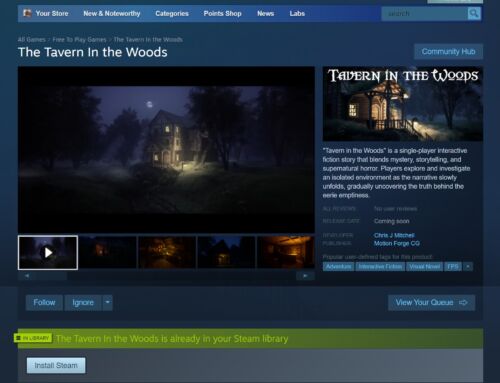This screenshot has width=500, height=383.
Task: Expand more tags with plus button
Action: click(468, 266)
